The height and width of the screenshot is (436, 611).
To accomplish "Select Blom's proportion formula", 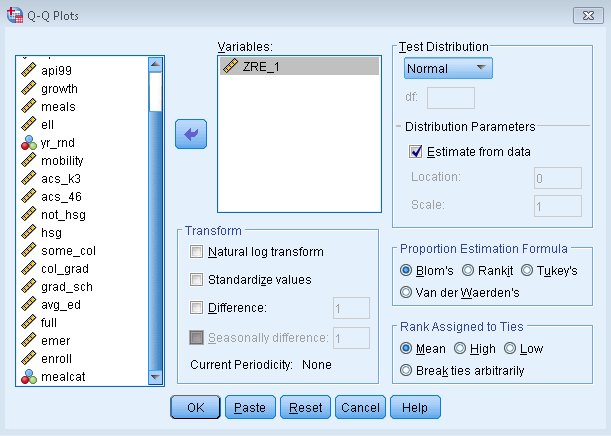I will 406,270.
